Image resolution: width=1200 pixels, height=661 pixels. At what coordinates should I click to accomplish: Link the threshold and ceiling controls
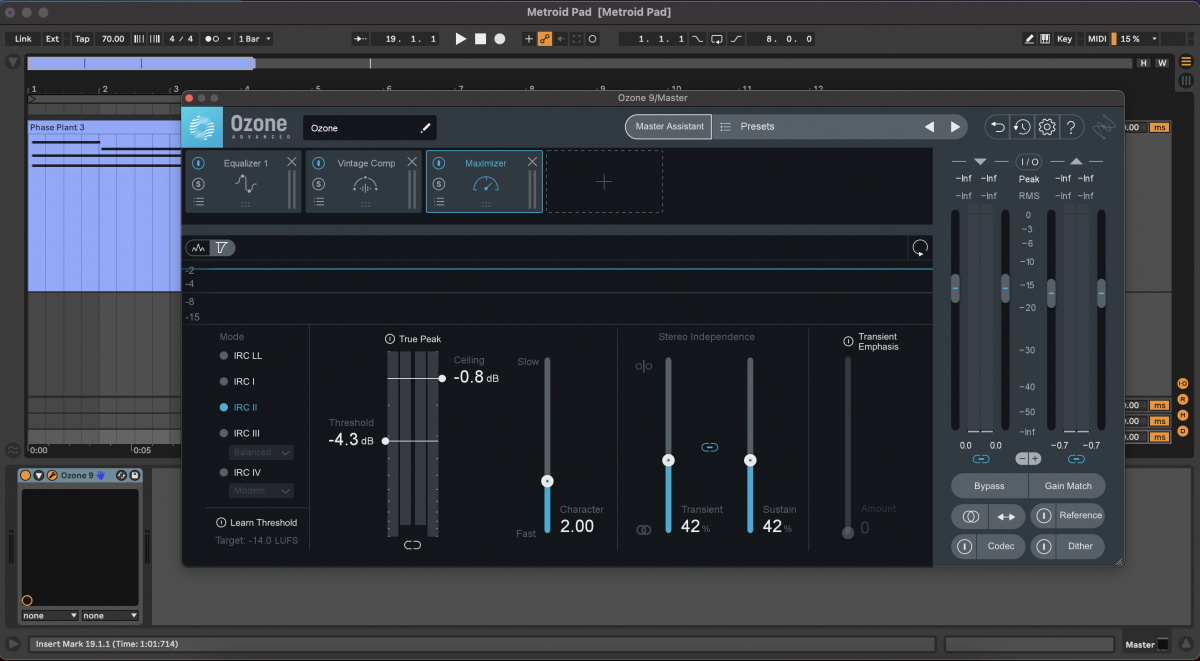coord(412,545)
